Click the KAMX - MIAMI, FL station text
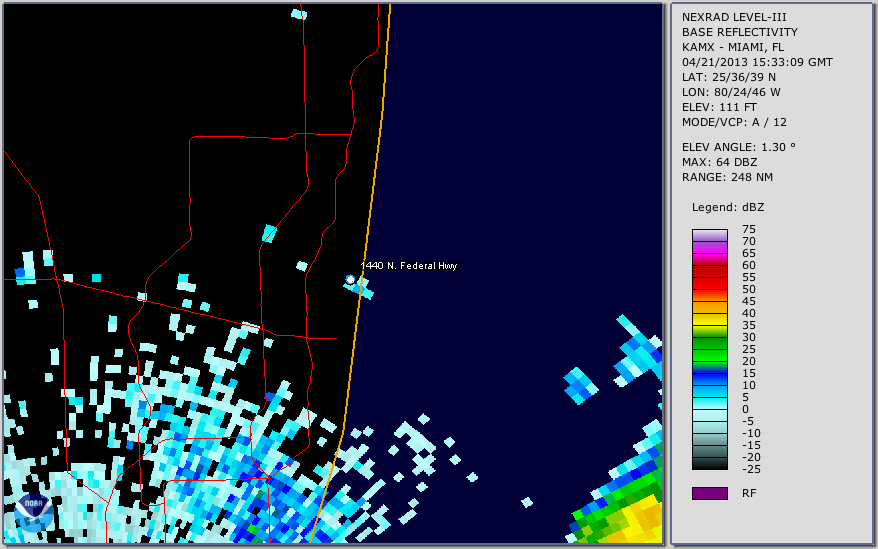 733,47
